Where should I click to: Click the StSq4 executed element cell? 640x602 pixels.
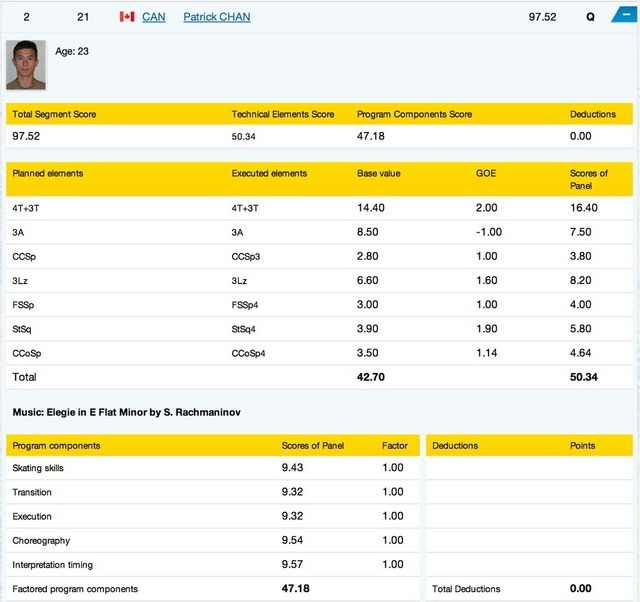click(244, 328)
